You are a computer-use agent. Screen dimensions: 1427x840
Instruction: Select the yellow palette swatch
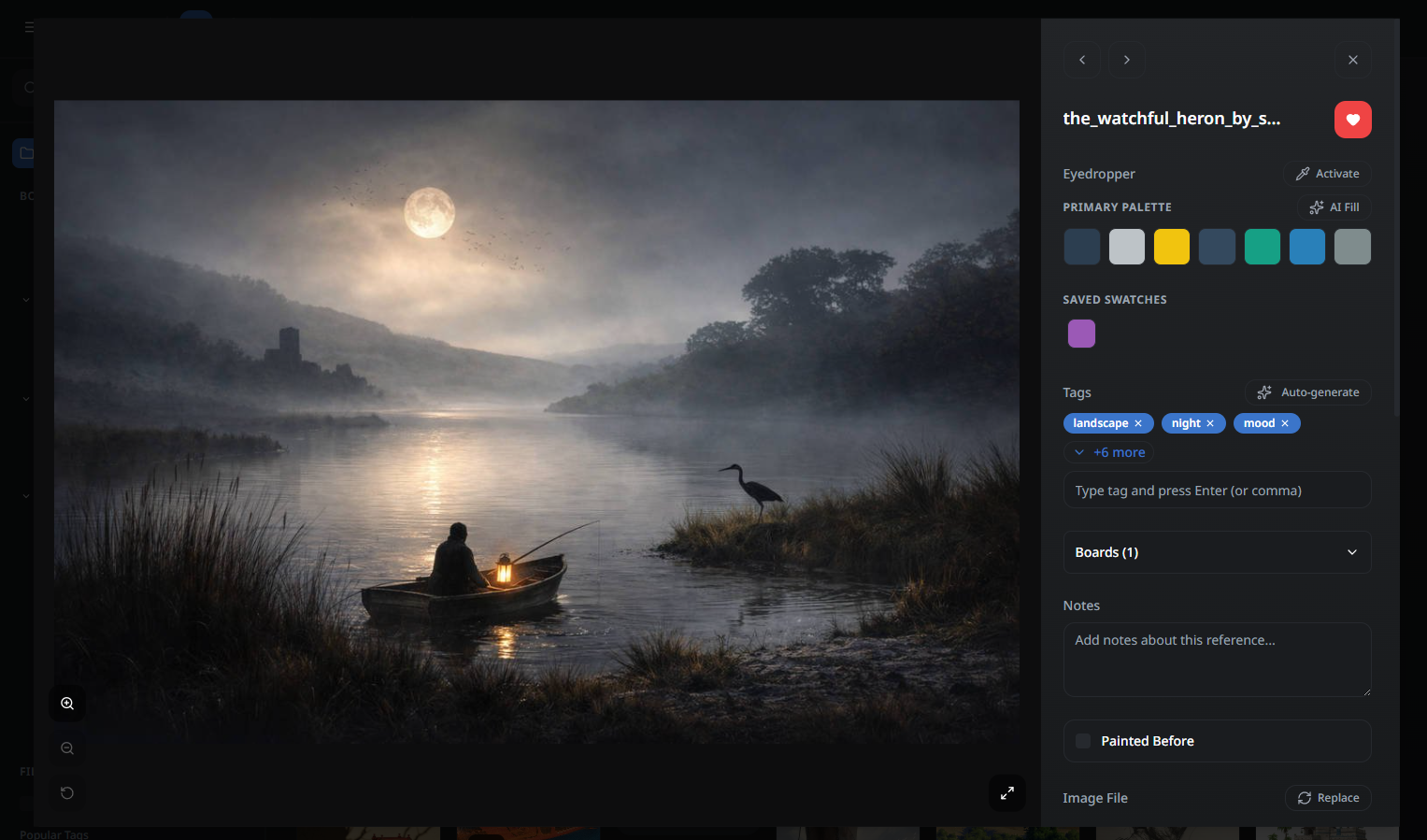(x=1172, y=247)
